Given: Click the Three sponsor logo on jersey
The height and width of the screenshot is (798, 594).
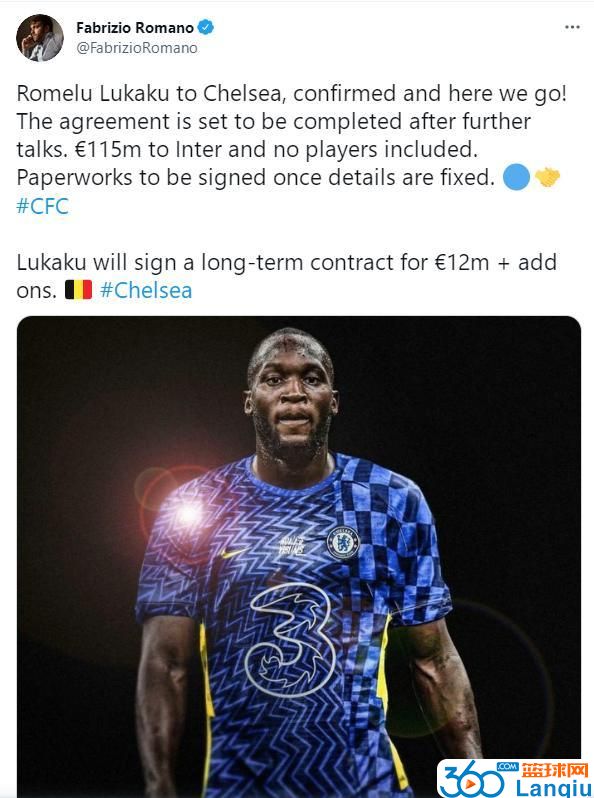Looking at the screenshot, I should (288, 640).
